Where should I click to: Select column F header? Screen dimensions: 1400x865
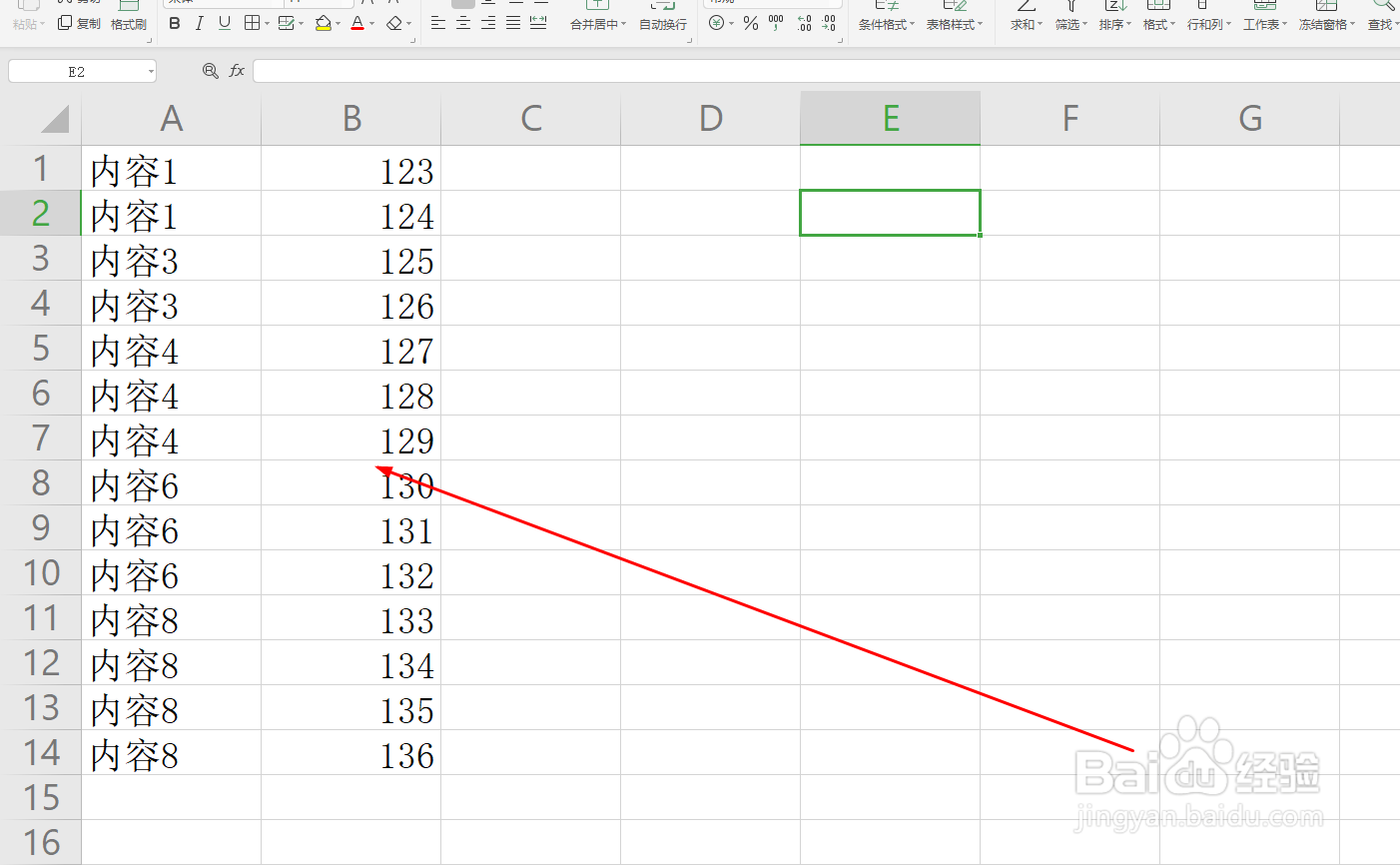tap(1070, 119)
